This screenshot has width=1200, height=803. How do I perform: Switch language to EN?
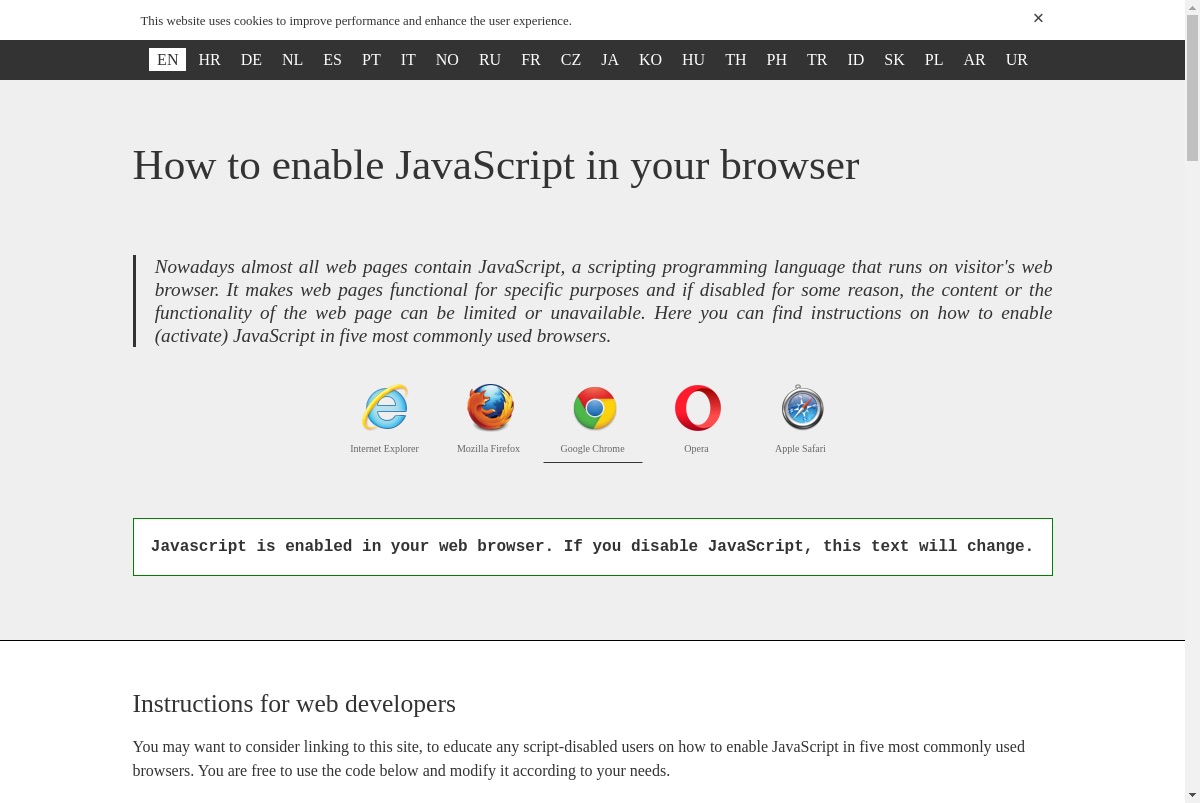[x=167, y=60]
